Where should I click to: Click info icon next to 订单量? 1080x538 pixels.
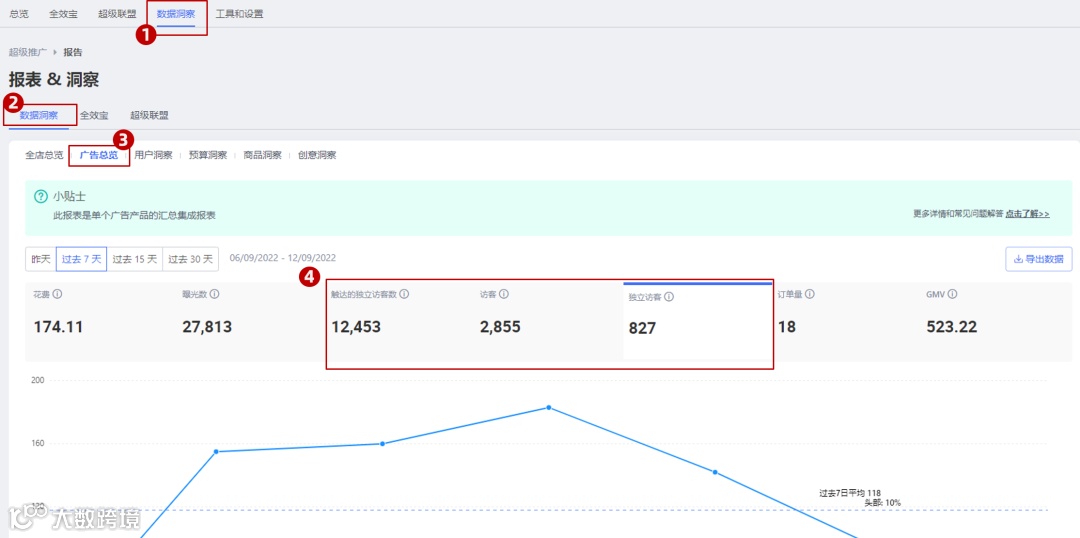coord(810,294)
